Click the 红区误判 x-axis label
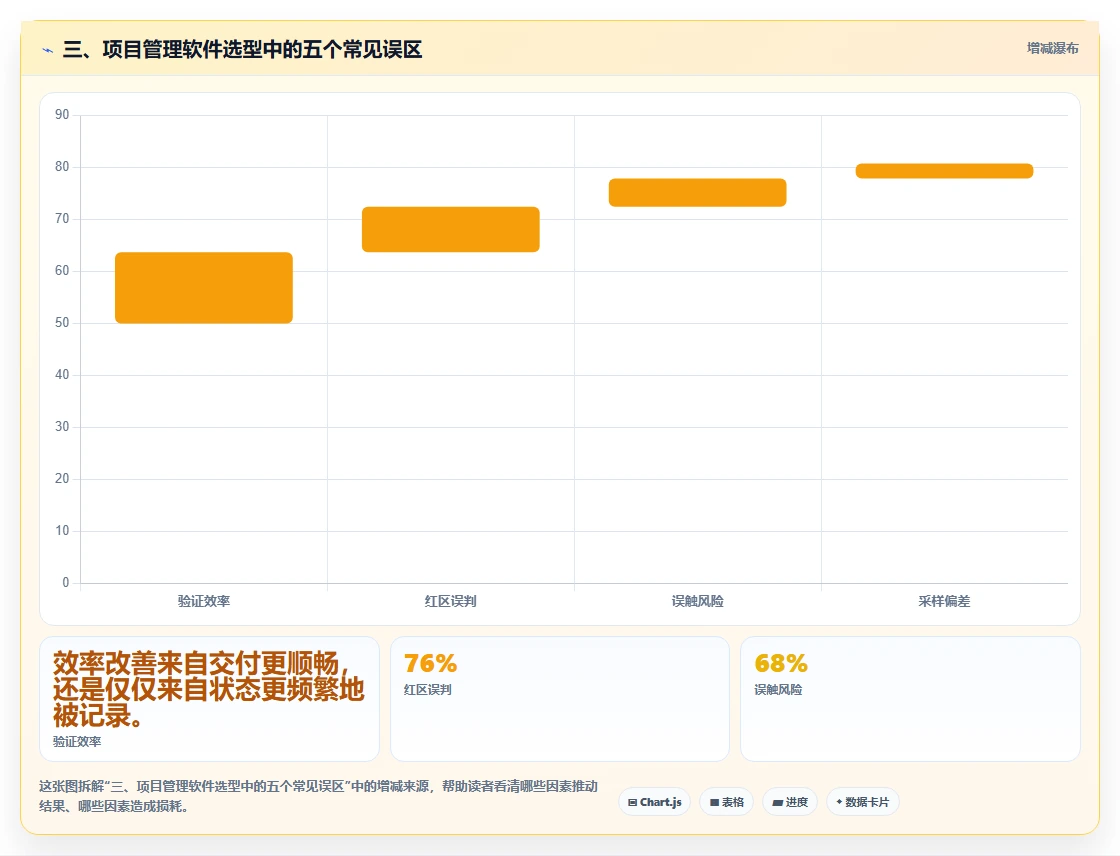Screen dimensions: 1120x856 (x=451, y=601)
